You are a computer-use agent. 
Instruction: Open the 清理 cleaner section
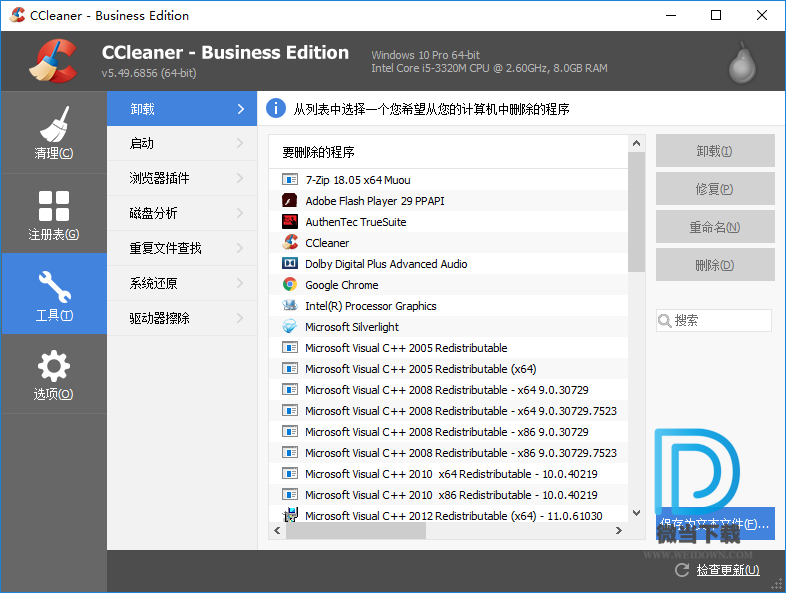click(54, 132)
